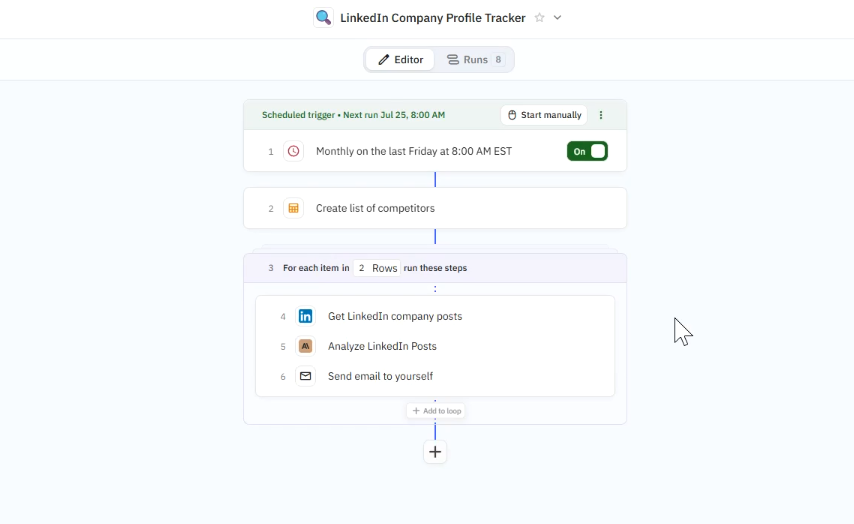The height and width of the screenshot is (524, 854).
Task: Open the scheduled trigger three-dot menu
Action: [x=601, y=115]
